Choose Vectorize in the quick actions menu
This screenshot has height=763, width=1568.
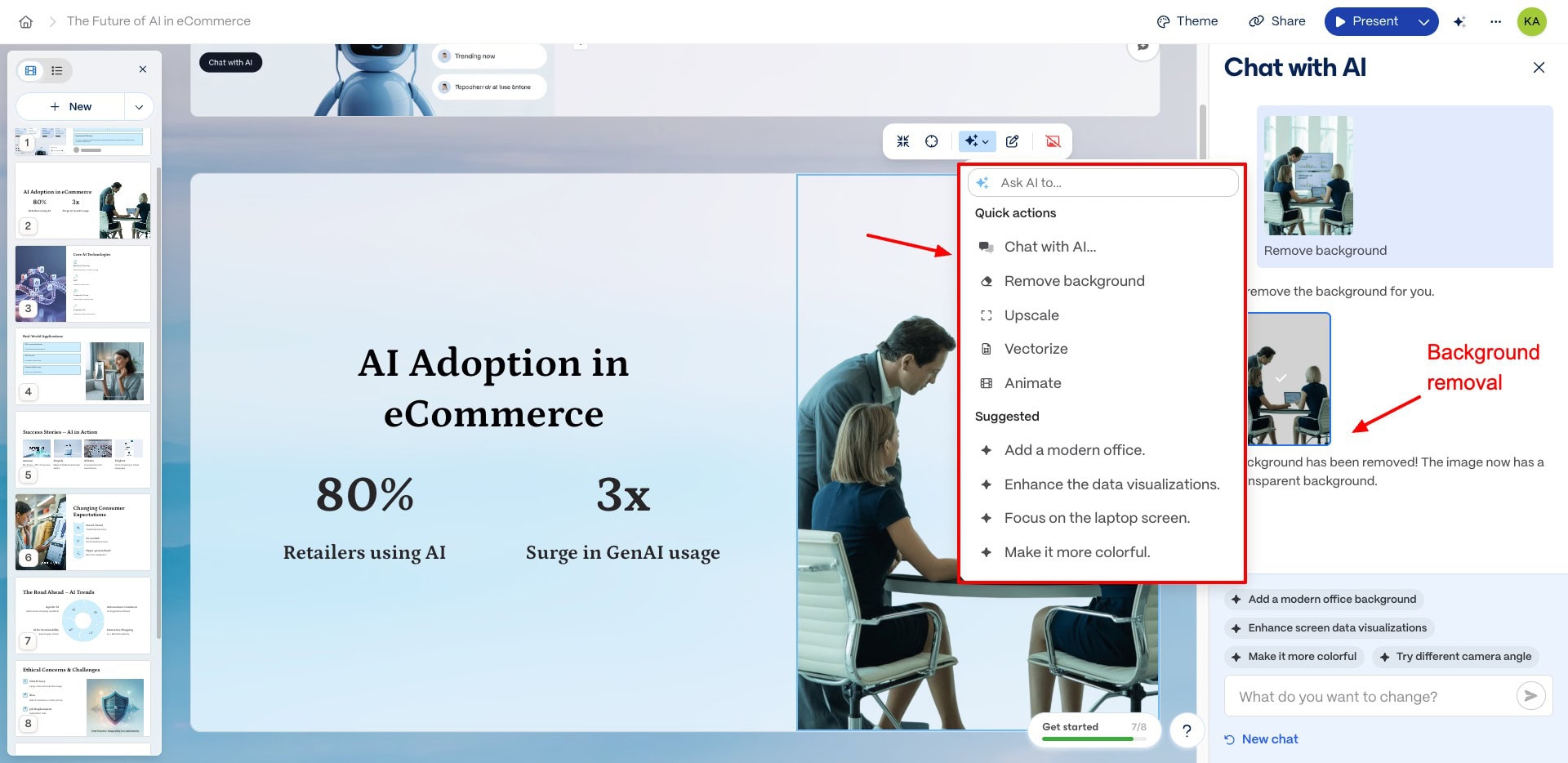[1036, 349]
